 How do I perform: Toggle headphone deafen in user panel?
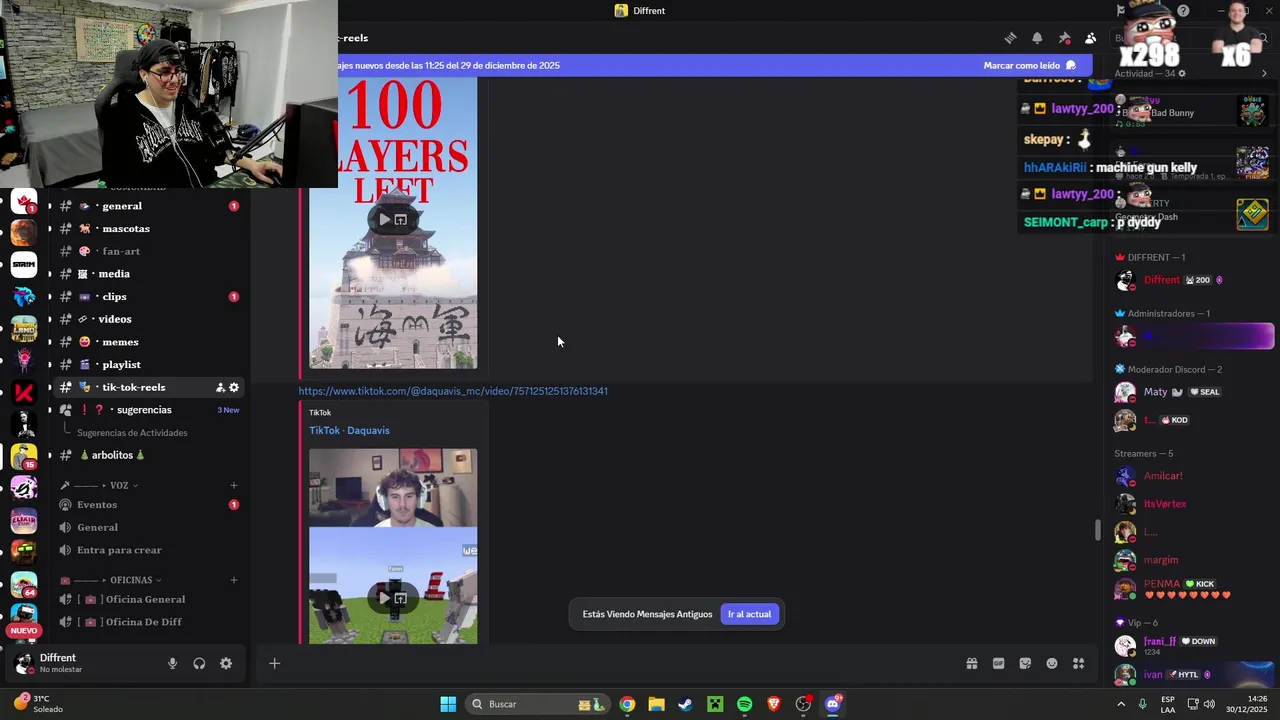[x=199, y=663]
